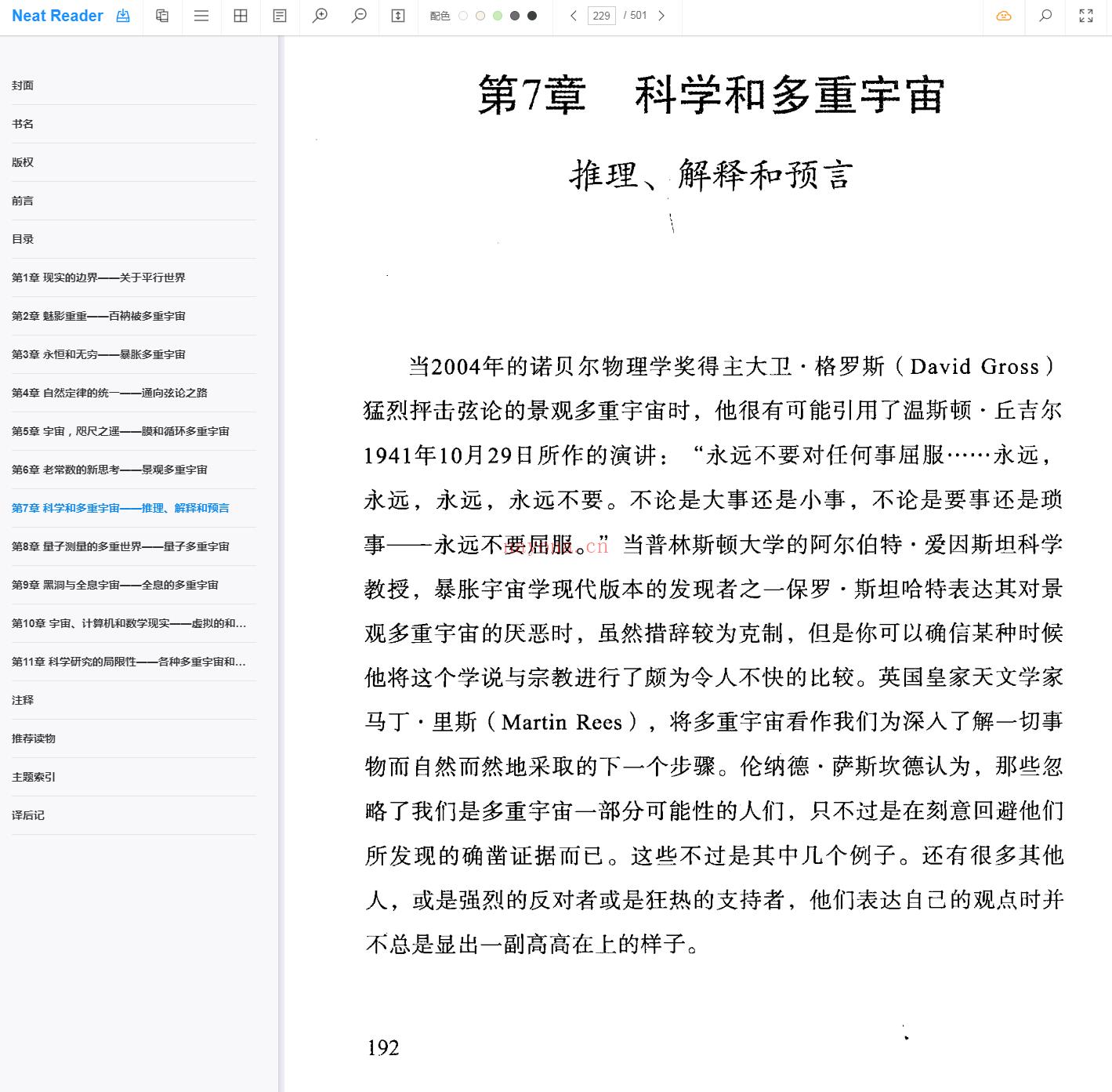Image resolution: width=1112 pixels, height=1092 pixels.
Task: Enter fullscreen mode icon
Action: (x=1086, y=16)
